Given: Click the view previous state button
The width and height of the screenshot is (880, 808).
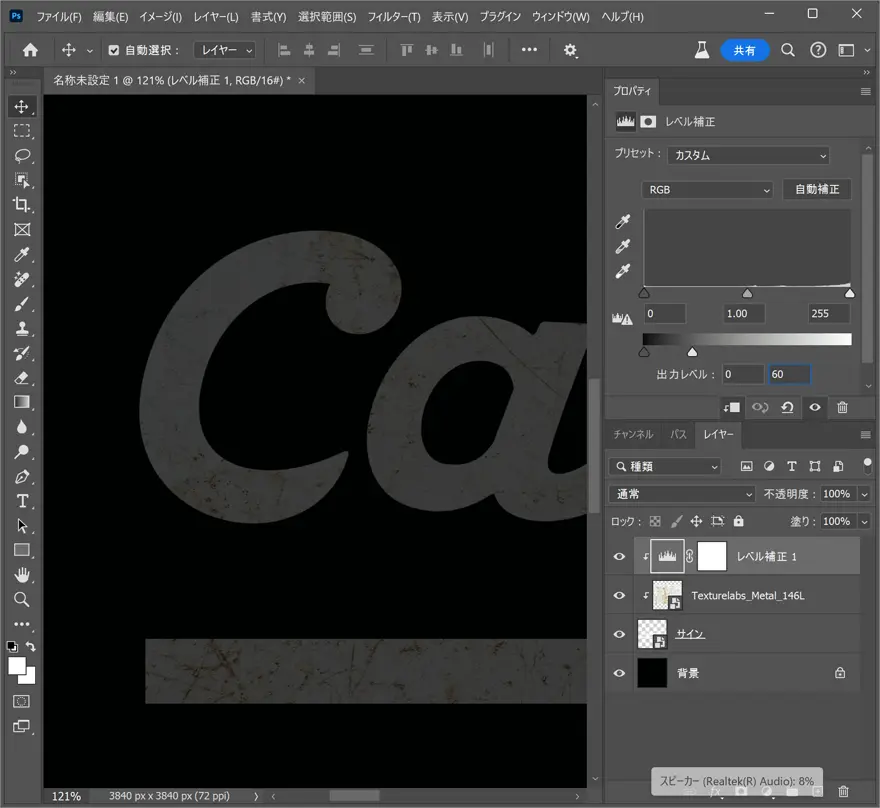Looking at the screenshot, I should click(x=760, y=407).
